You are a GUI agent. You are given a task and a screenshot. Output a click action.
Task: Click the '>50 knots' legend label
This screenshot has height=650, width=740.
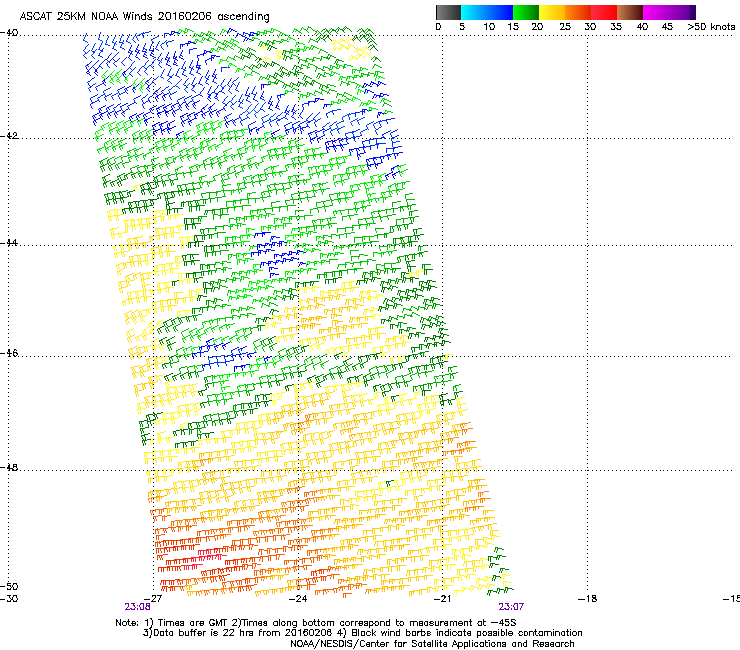[x=711, y=27]
